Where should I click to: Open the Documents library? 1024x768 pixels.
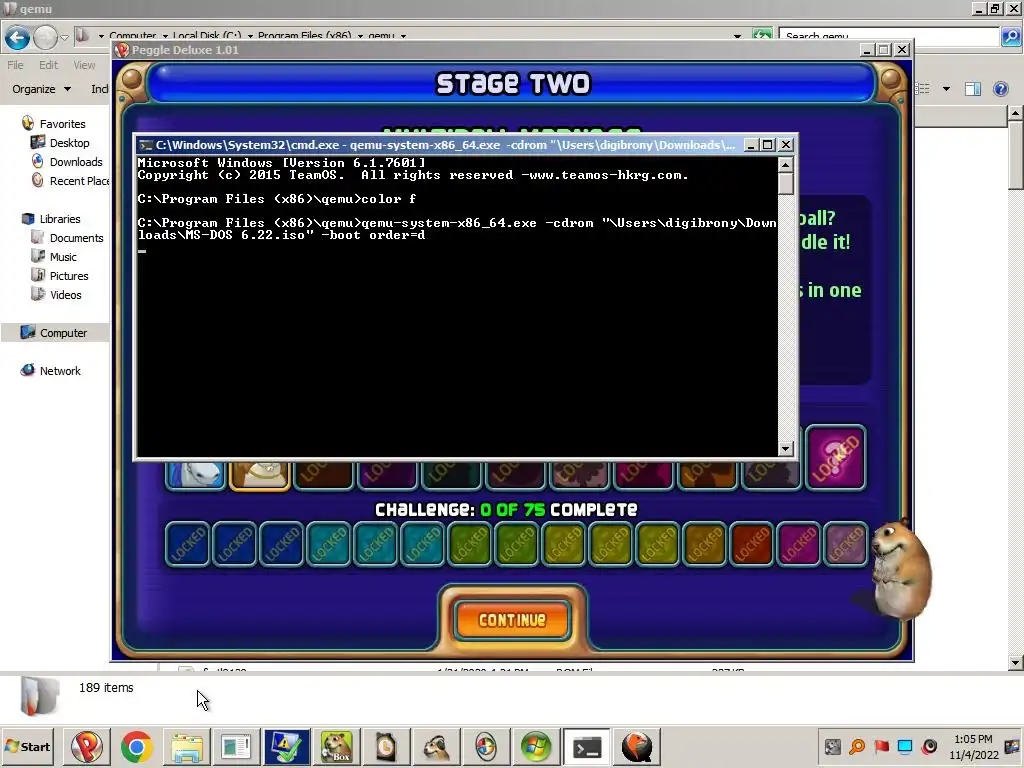click(76, 238)
